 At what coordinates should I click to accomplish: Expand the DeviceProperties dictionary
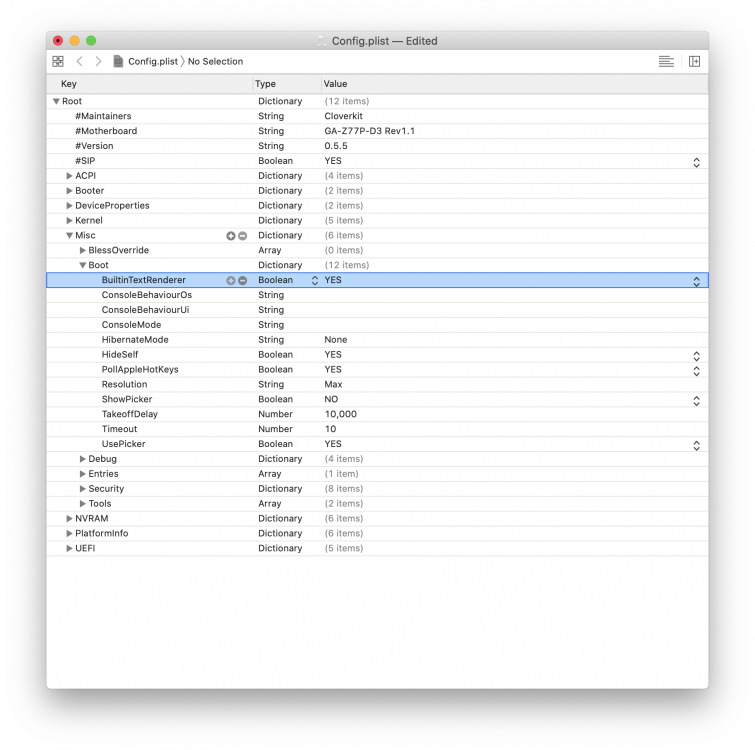69,206
